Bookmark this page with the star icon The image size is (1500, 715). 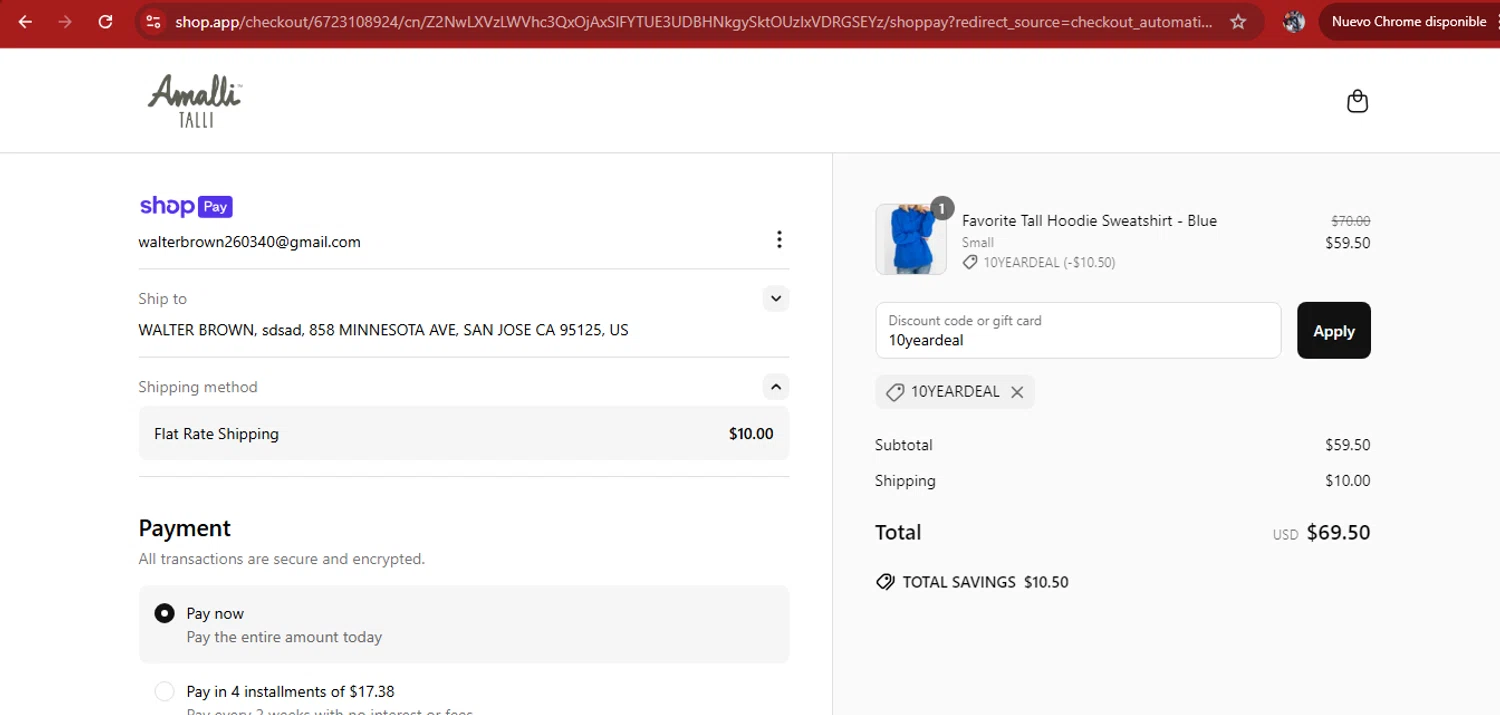tap(1238, 21)
